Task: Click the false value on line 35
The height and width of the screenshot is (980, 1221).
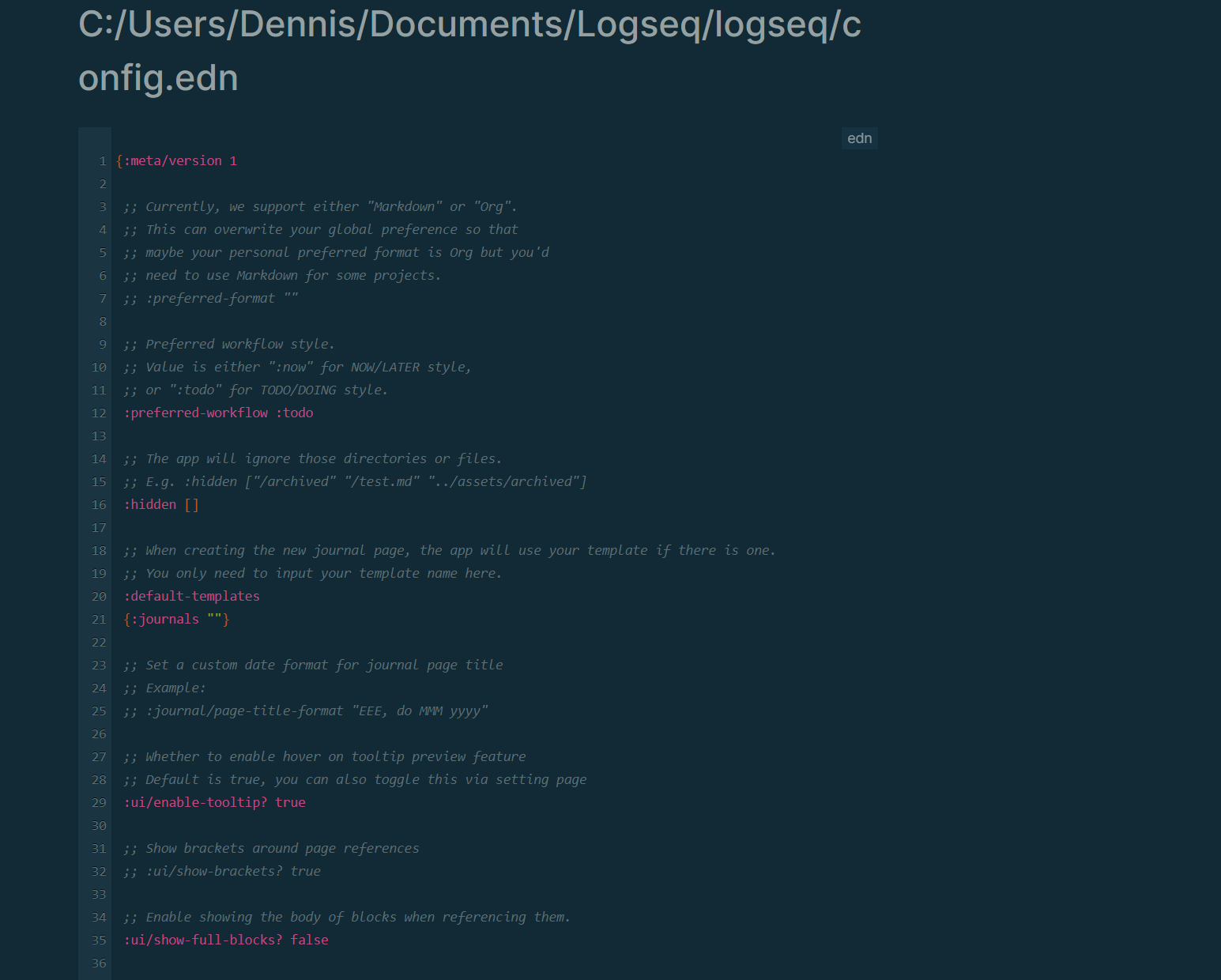Action: coord(310,940)
